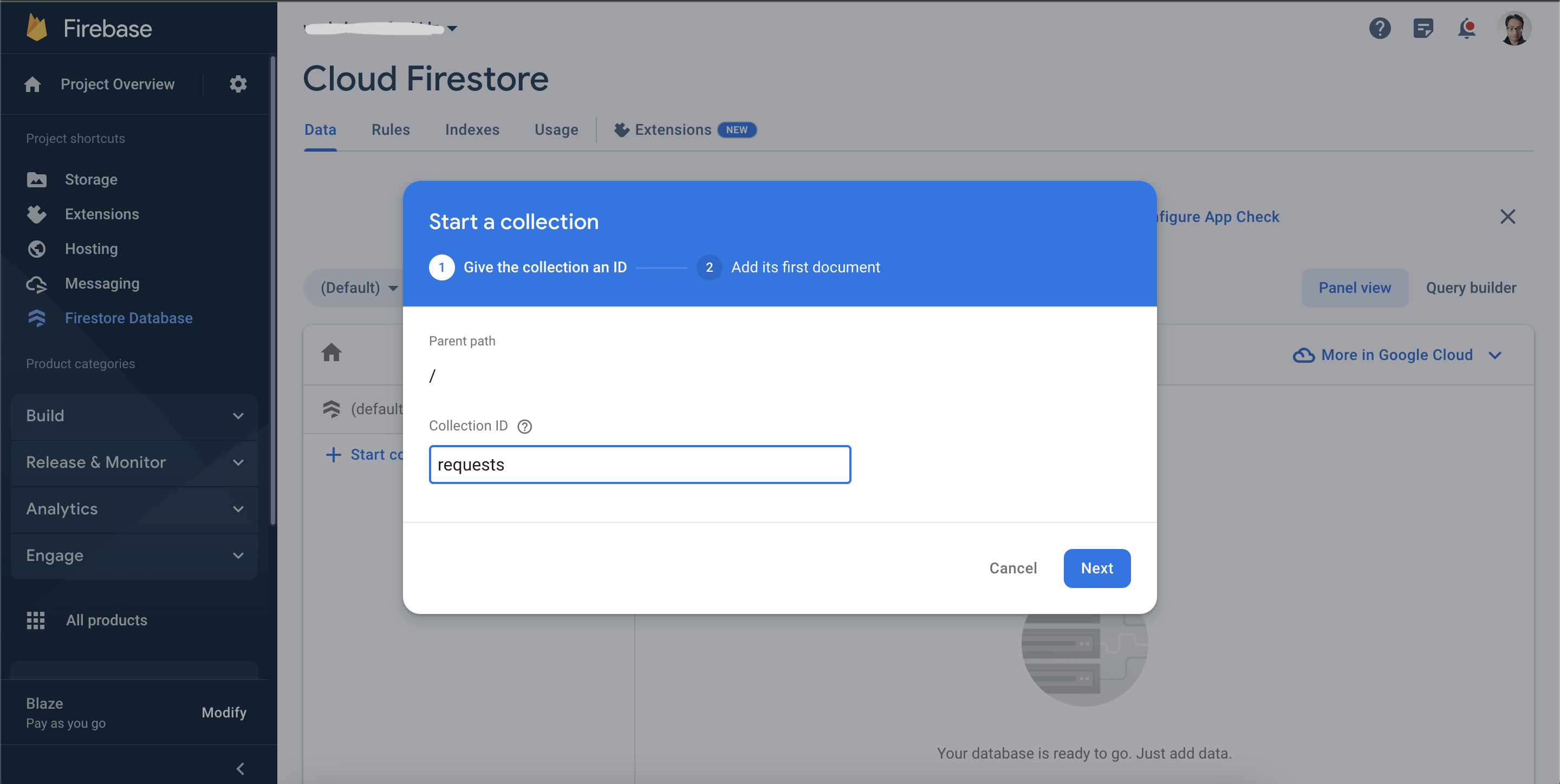Screen dimensions: 1560x784
Task: Open the (Default) database dropdown
Action: pyautogui.click(x=359, y=288)
